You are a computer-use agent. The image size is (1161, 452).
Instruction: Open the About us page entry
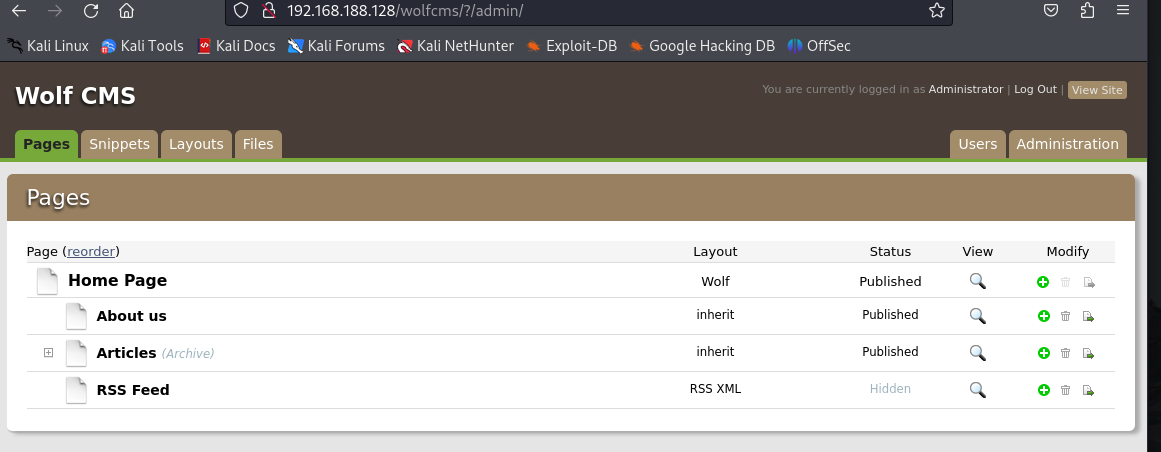pyautogui.click(x=131, y=316)
